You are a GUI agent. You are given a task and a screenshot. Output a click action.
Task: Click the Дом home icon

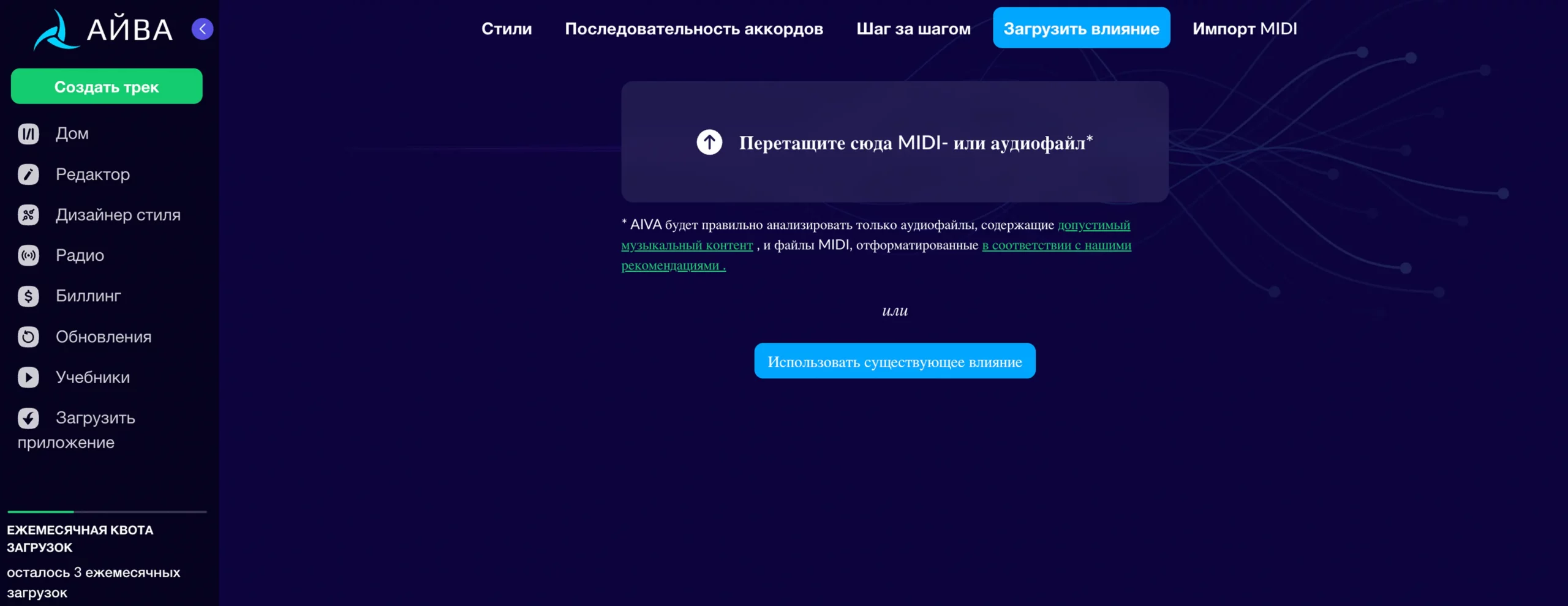28,134
